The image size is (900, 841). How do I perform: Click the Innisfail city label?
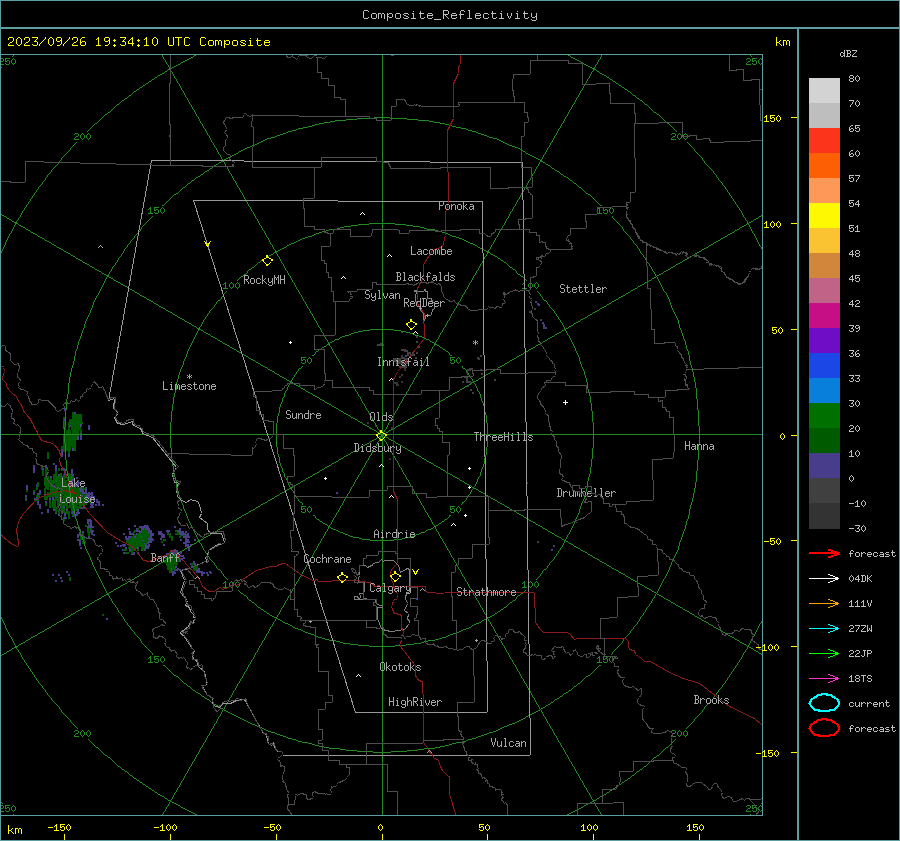[403, 362]
